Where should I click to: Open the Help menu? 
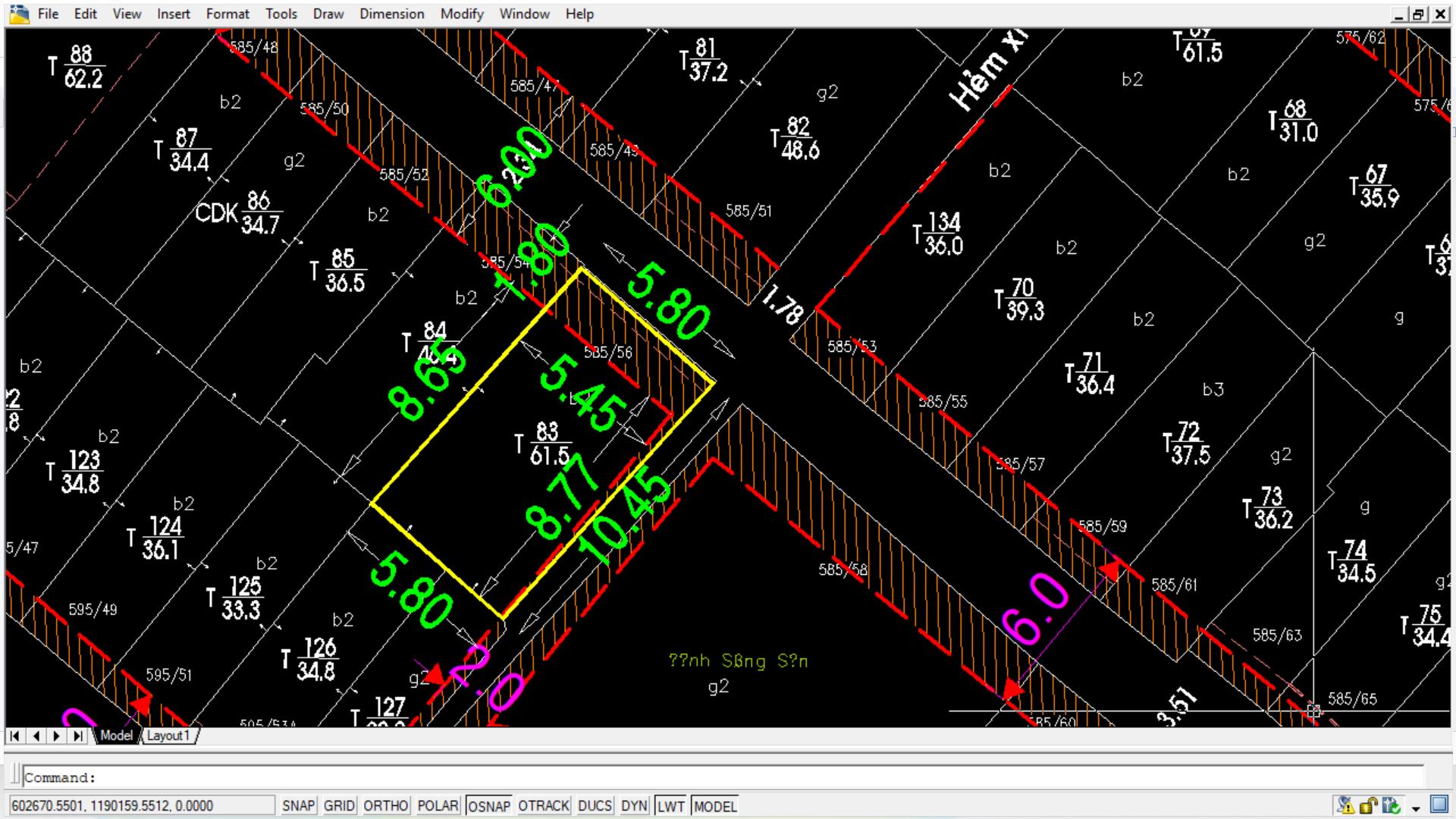tap(579, 14)
